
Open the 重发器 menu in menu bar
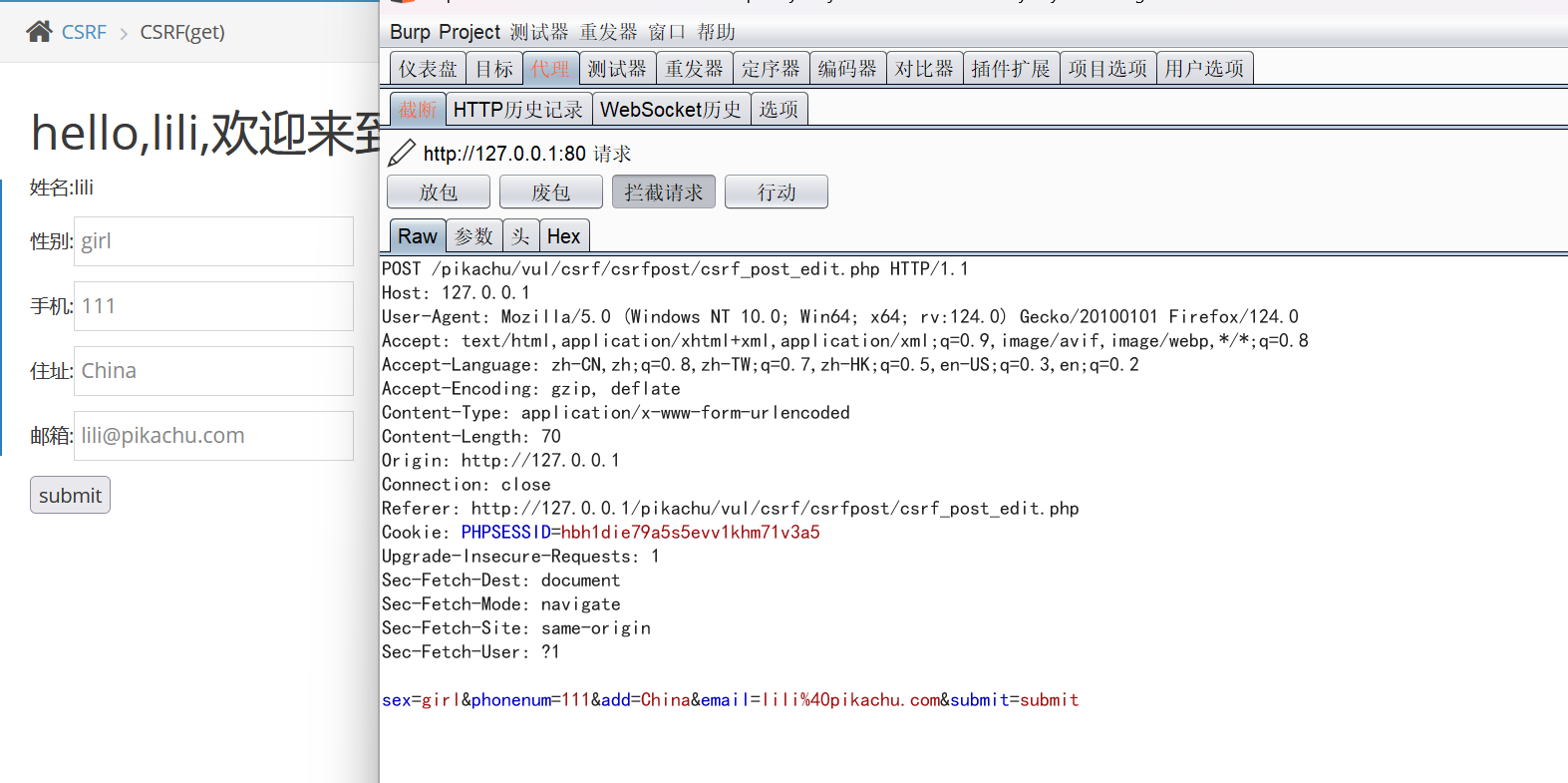tap(608, 32)
